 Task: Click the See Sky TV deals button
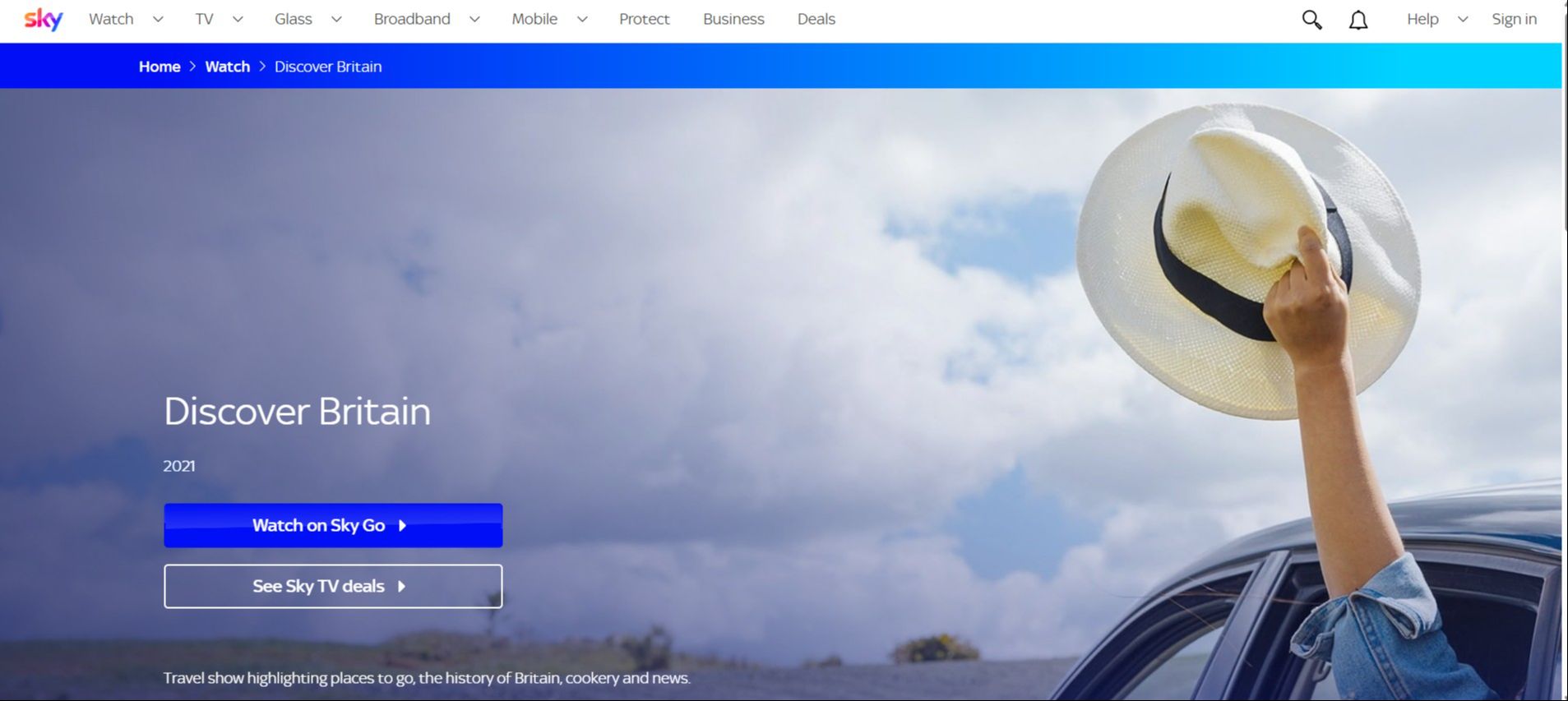click(333, 586)
